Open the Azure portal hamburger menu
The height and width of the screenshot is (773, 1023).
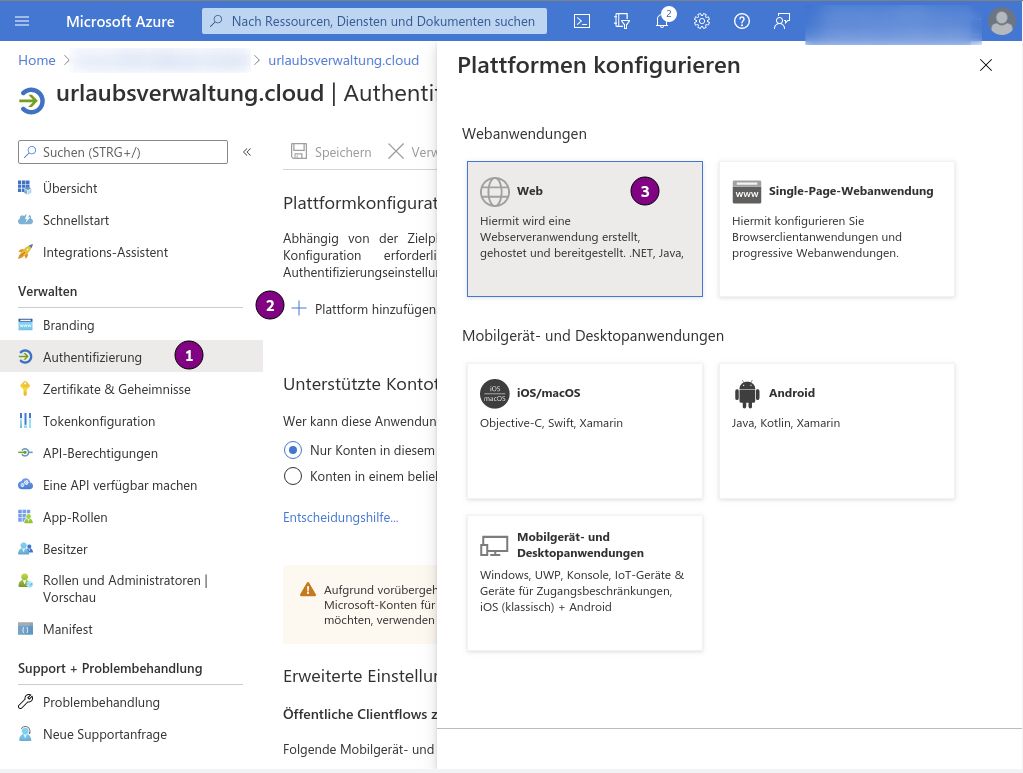(22, 21)
